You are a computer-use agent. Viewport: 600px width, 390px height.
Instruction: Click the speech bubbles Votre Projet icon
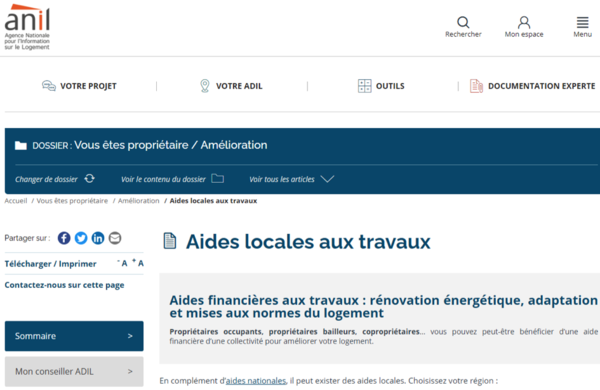pyautogui.click(x=49, y=86)
